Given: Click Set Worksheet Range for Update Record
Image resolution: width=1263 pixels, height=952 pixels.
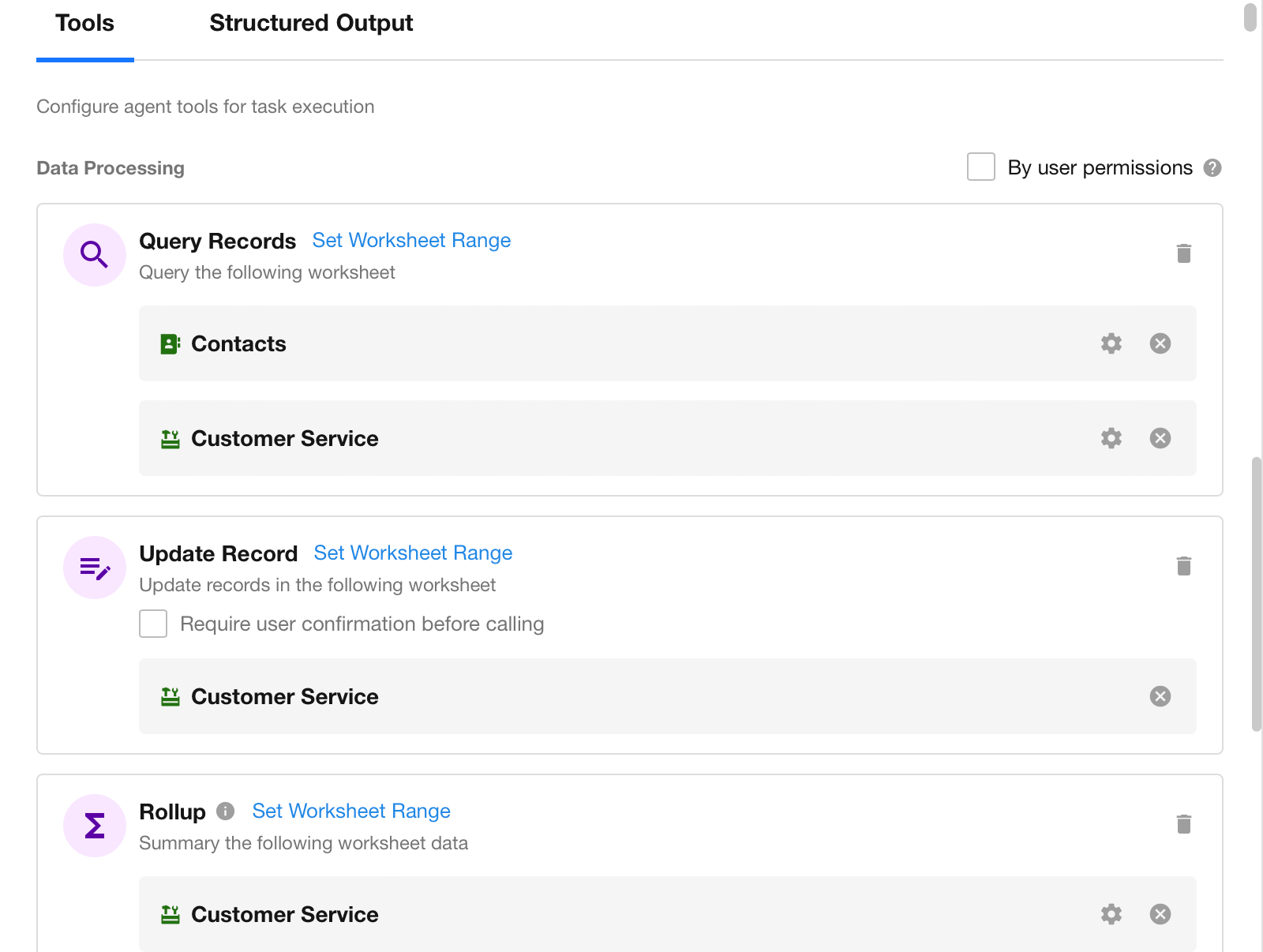Looking at the screenshot, I should click(413, 553).
